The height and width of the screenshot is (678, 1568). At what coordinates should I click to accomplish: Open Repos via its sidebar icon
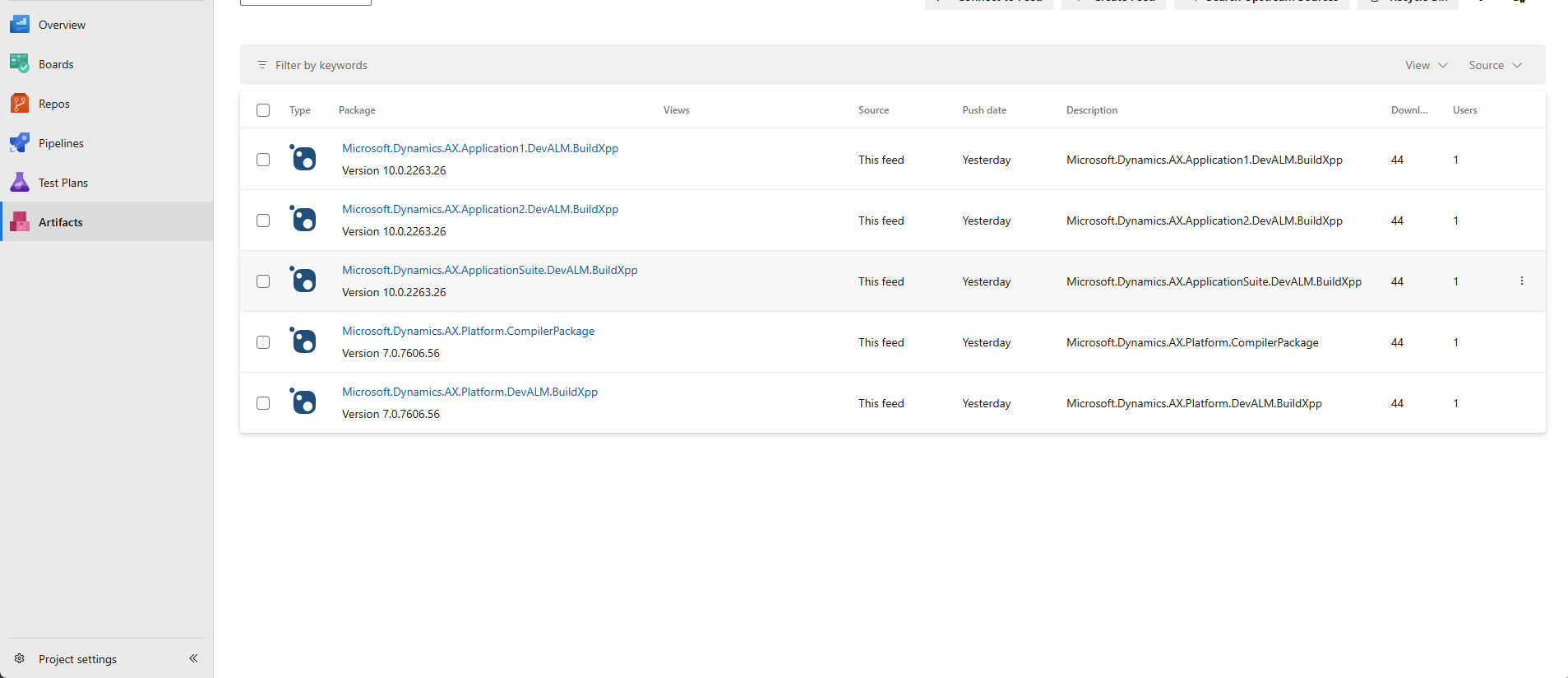[x=20, y=104]
